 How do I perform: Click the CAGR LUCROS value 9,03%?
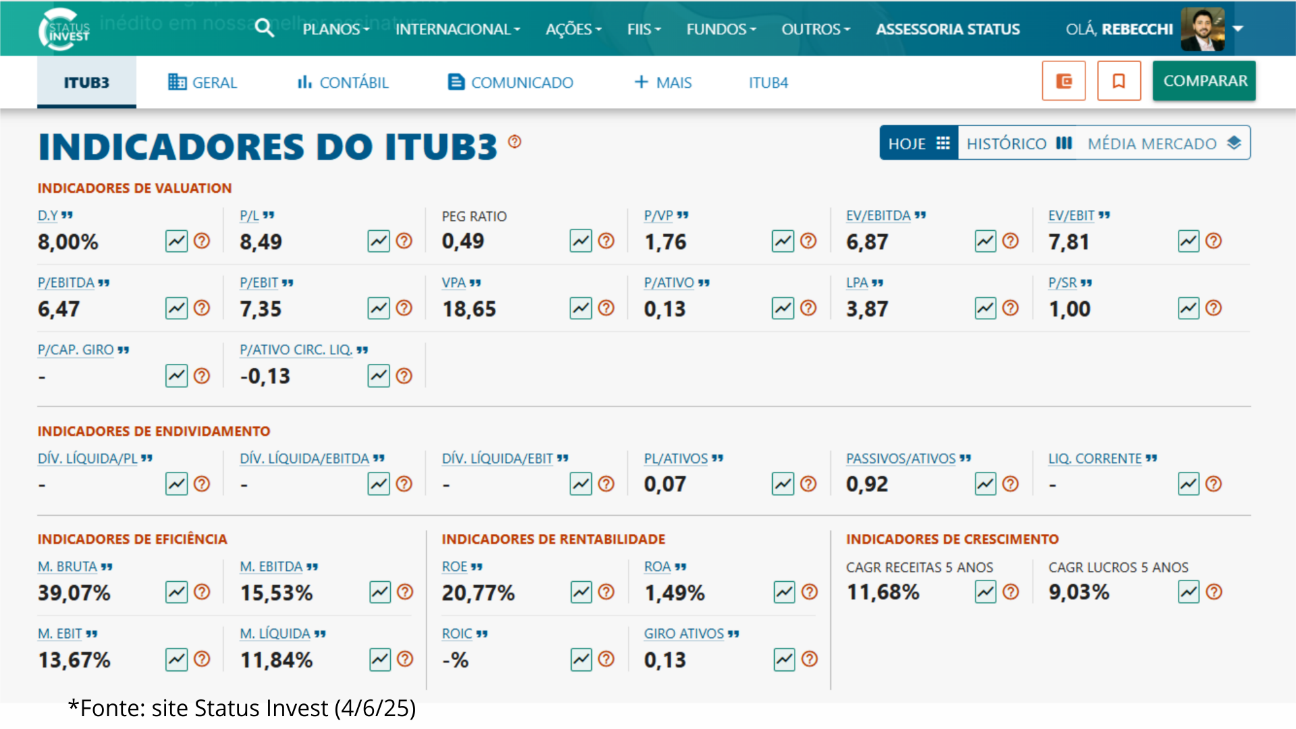pyautogui.click(x=1079, y=593)
